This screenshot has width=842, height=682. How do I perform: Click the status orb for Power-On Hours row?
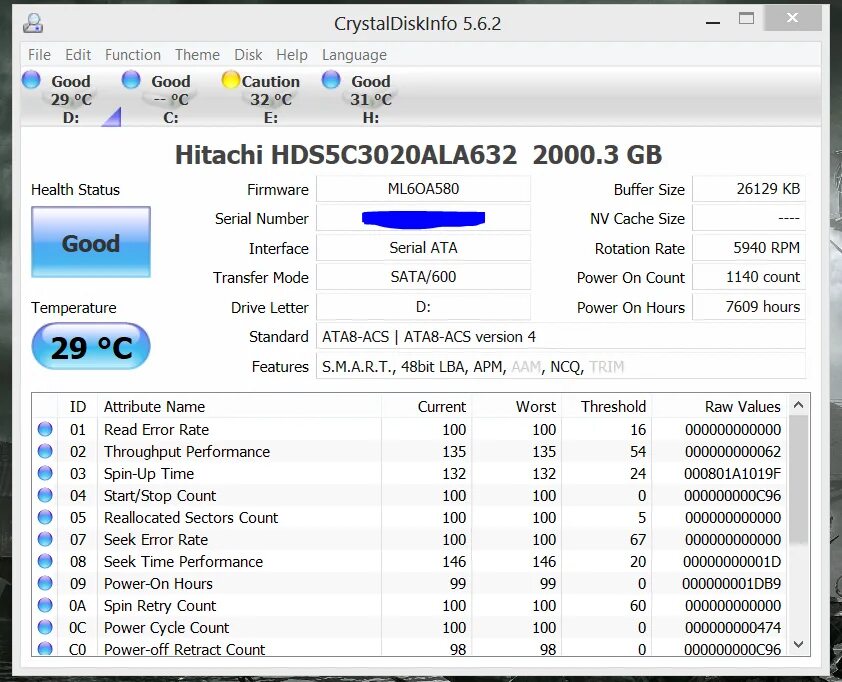pos(45,583)
